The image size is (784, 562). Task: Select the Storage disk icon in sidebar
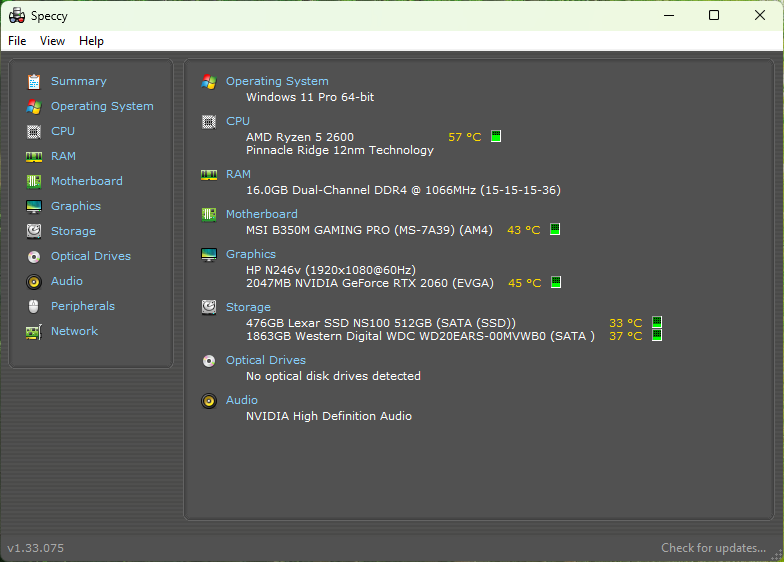coord(34,231)
